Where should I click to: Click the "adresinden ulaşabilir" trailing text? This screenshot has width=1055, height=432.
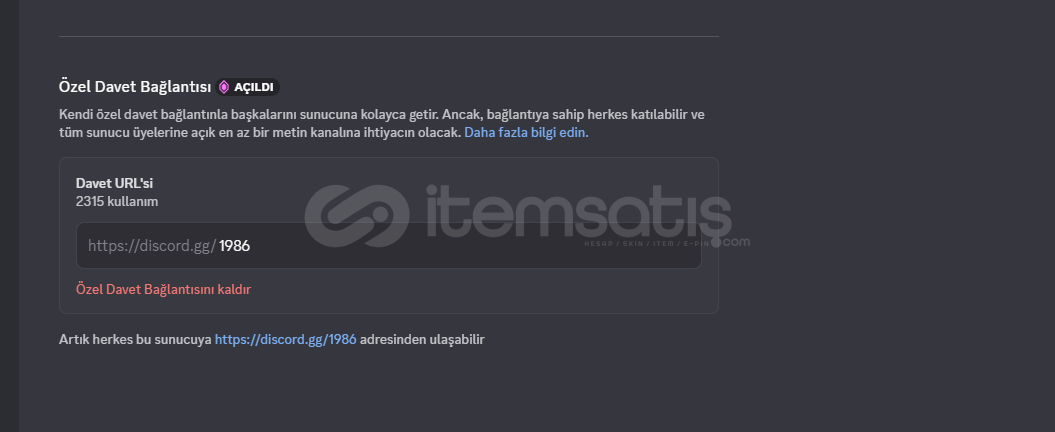pos(422,339)
